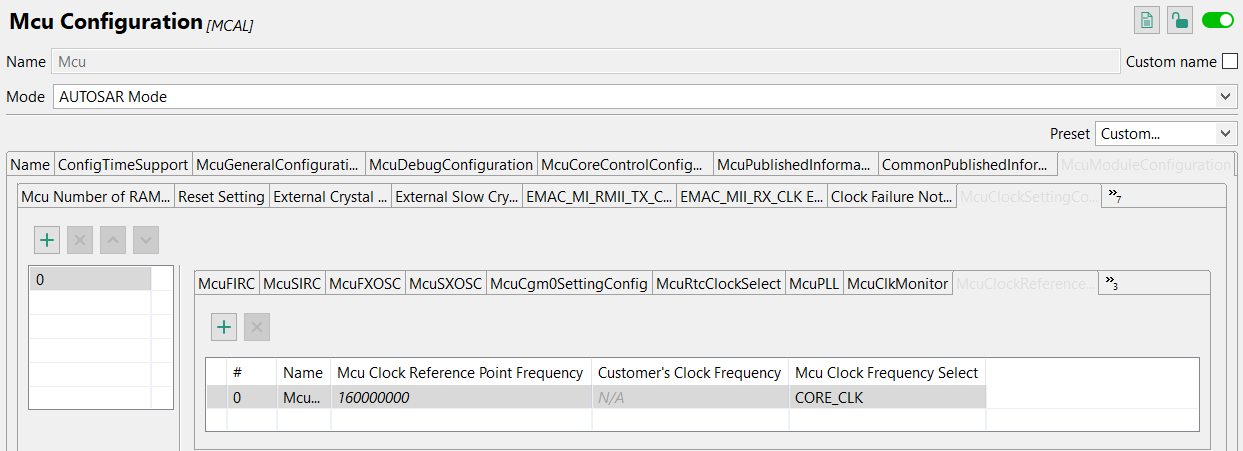Click the Mcu... name cell in row 0
The image size is (1243, 451).
[x=303, y=398]
